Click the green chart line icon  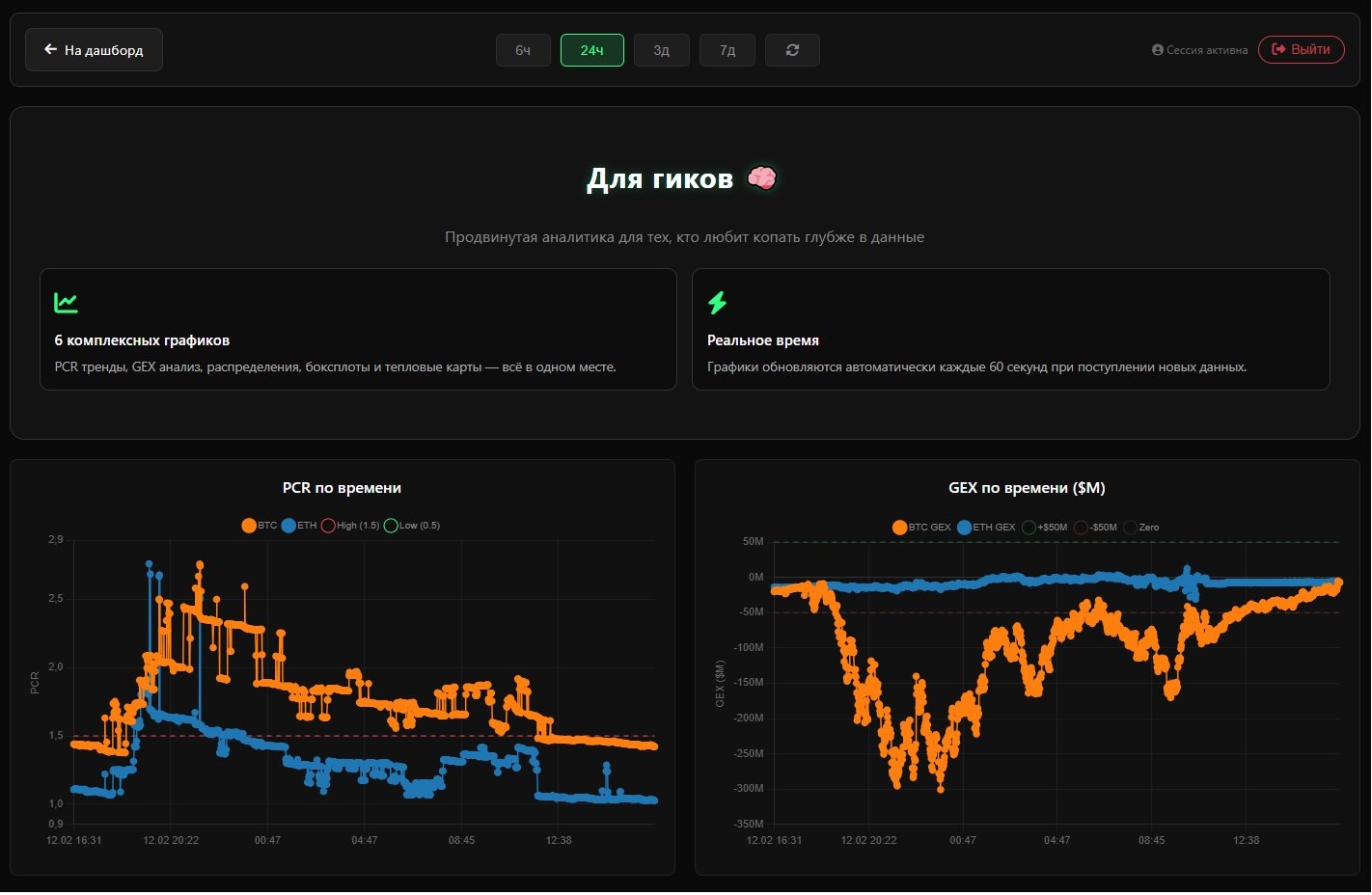66,303
